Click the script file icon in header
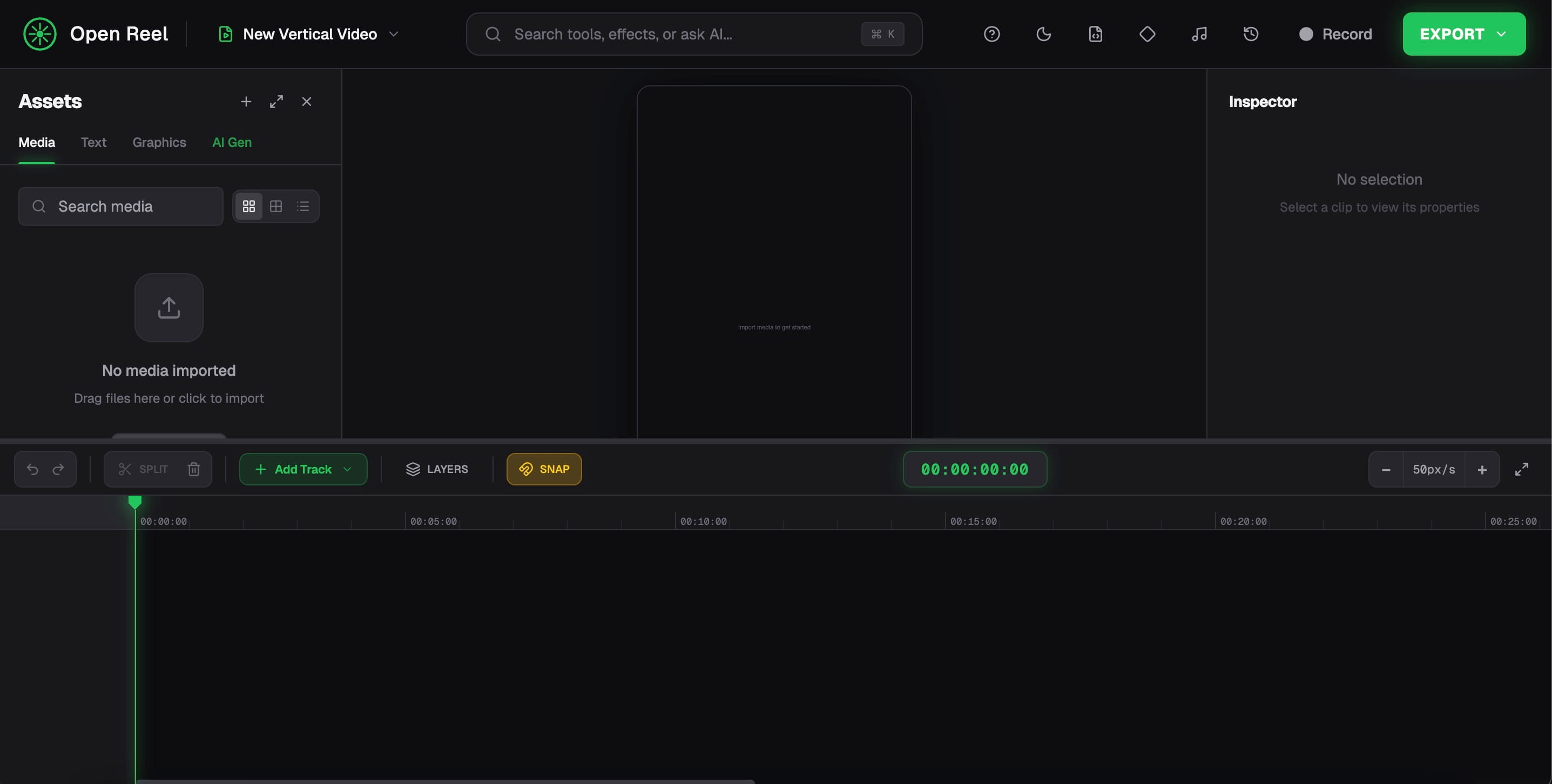This screenshot has height=784, width=1552. [1095, 35]
